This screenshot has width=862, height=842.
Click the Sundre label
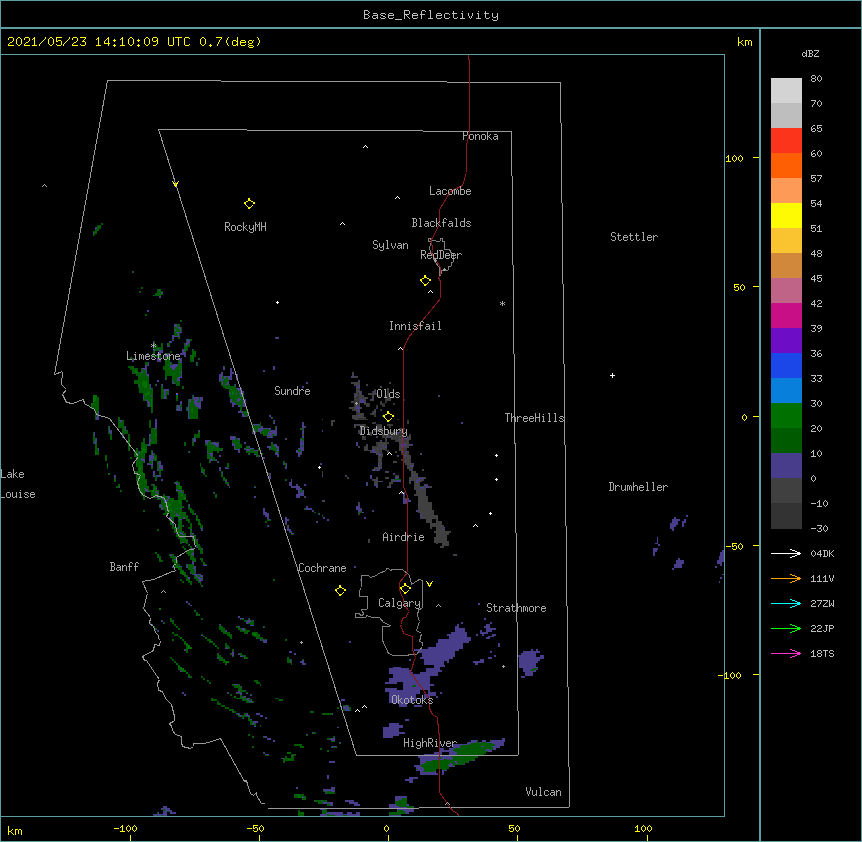(x=292, y=391)
